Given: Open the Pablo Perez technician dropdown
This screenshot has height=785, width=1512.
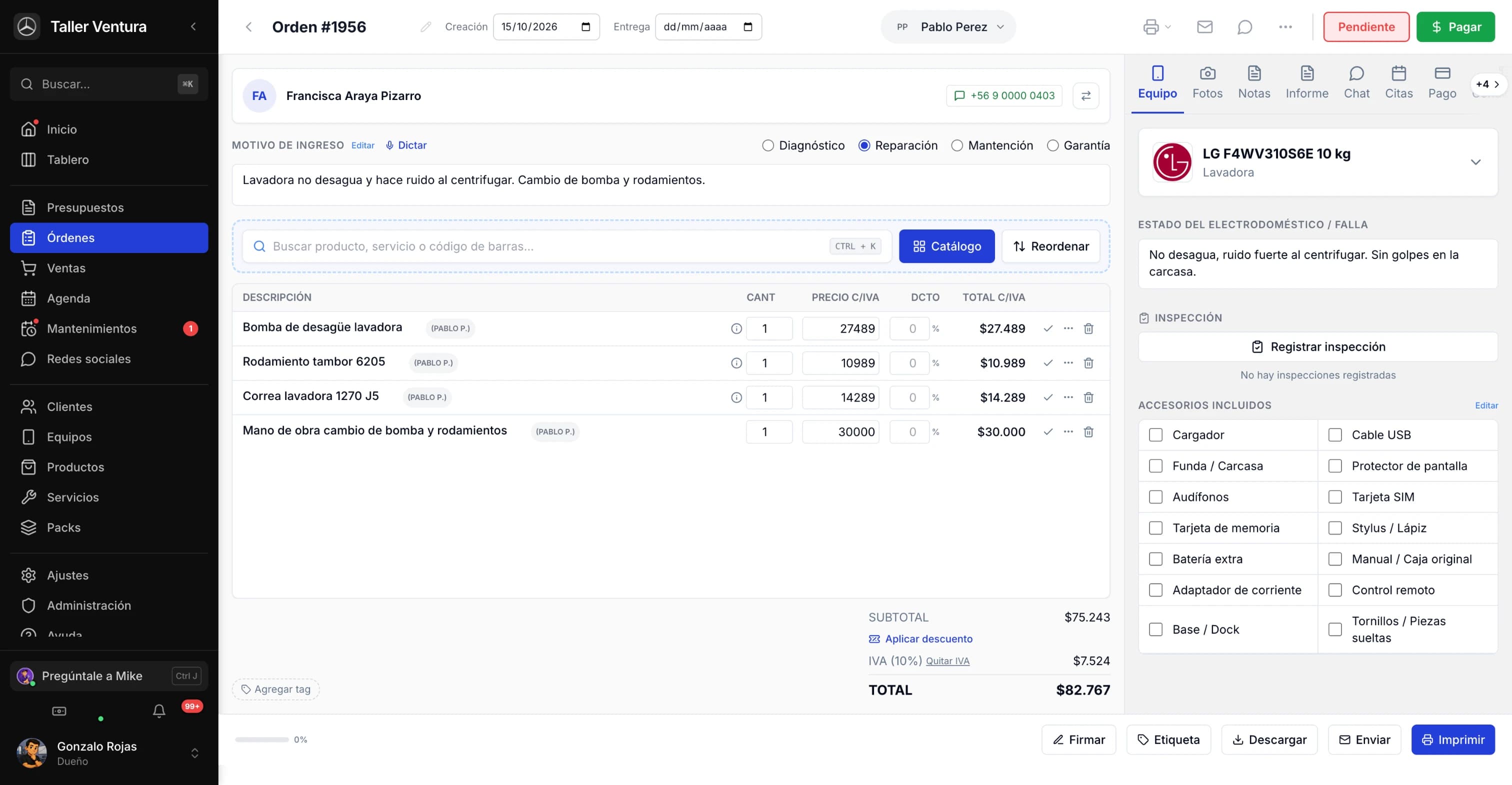Looking at the screenshot, I should click(x=948, y=27).
